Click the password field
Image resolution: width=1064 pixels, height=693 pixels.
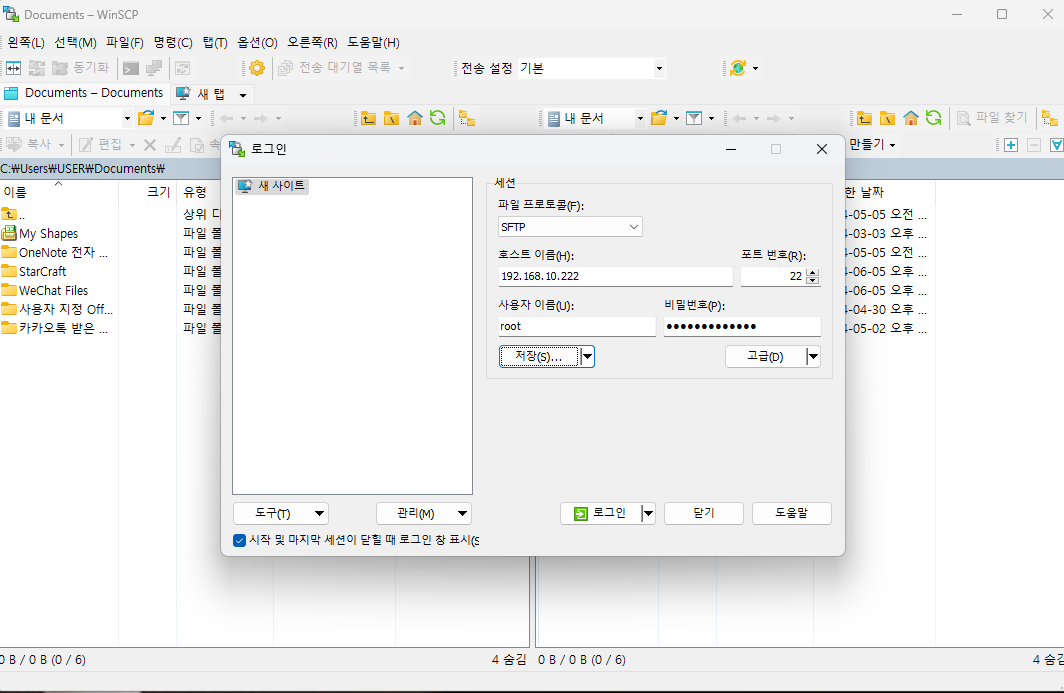742,326
